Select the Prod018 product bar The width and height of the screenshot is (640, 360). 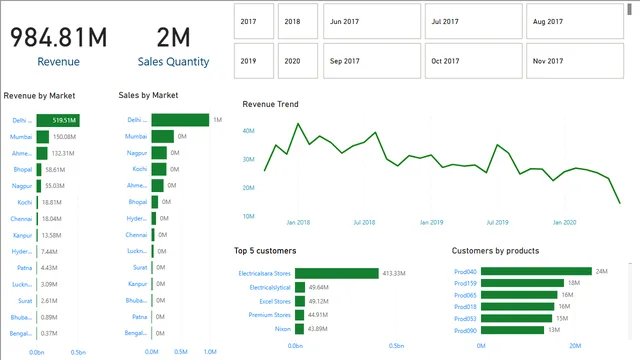click(518, 307)
